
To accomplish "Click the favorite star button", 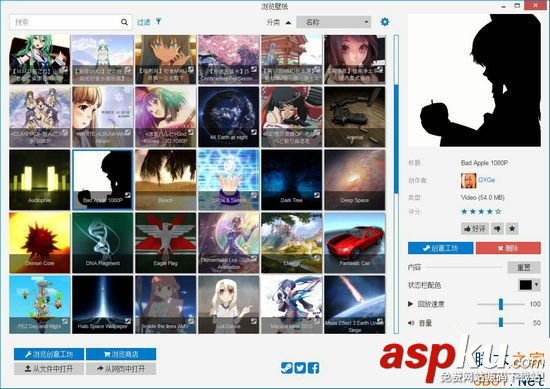I will click(x=512, y=229).
